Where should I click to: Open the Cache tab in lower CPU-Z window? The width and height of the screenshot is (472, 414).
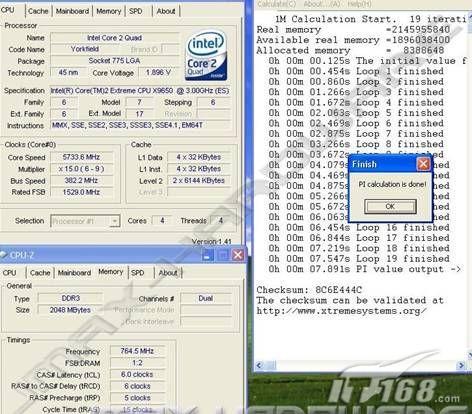[x=40, y=273]
